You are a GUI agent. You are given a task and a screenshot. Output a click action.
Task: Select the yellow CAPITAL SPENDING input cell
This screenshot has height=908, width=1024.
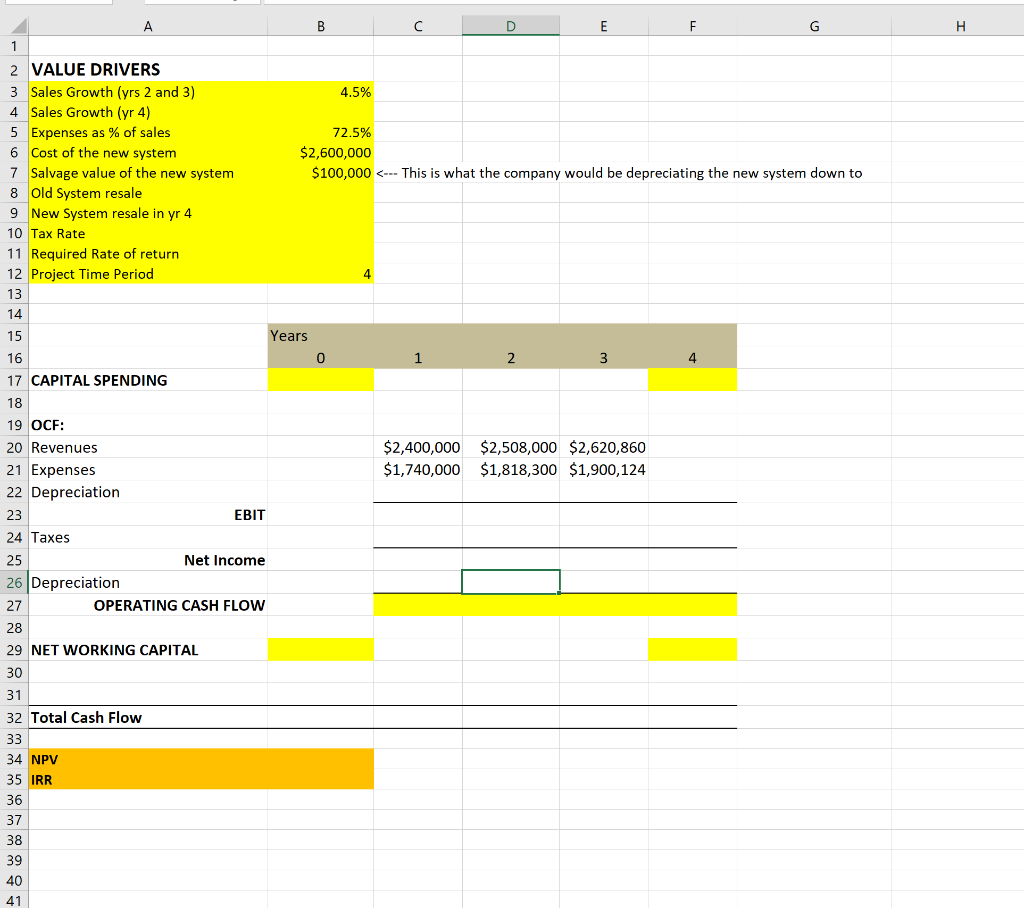320,380
